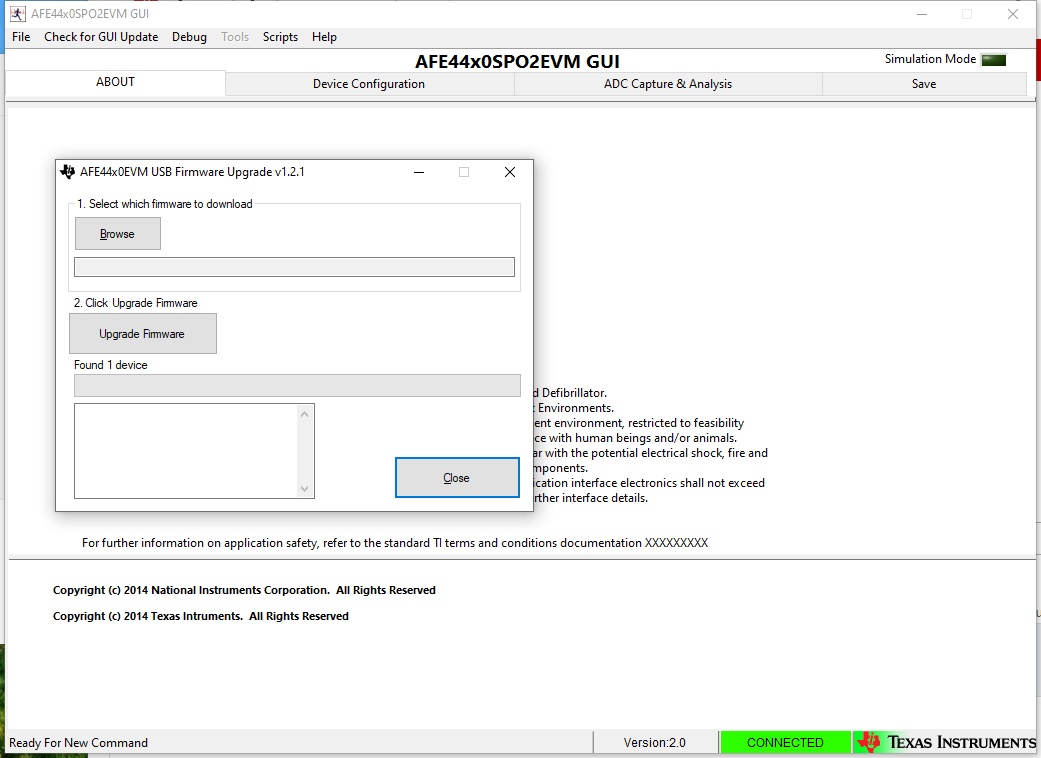Screen dimensions: 1041x758
Task: Click the log scrollbar up arrow
Action: point(305,414)
